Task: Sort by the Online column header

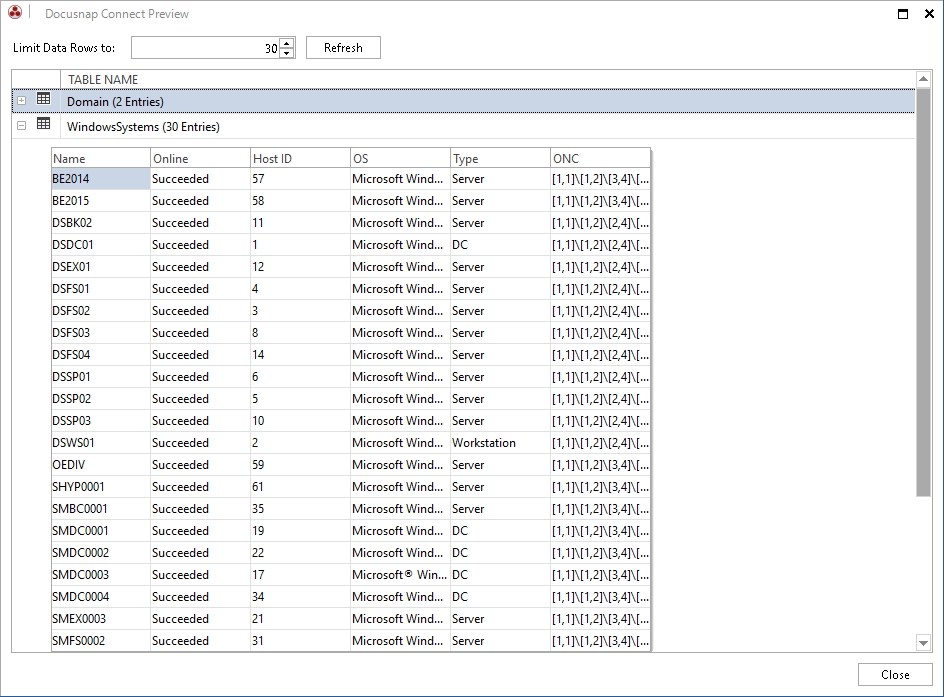Action: pos(200,158)
